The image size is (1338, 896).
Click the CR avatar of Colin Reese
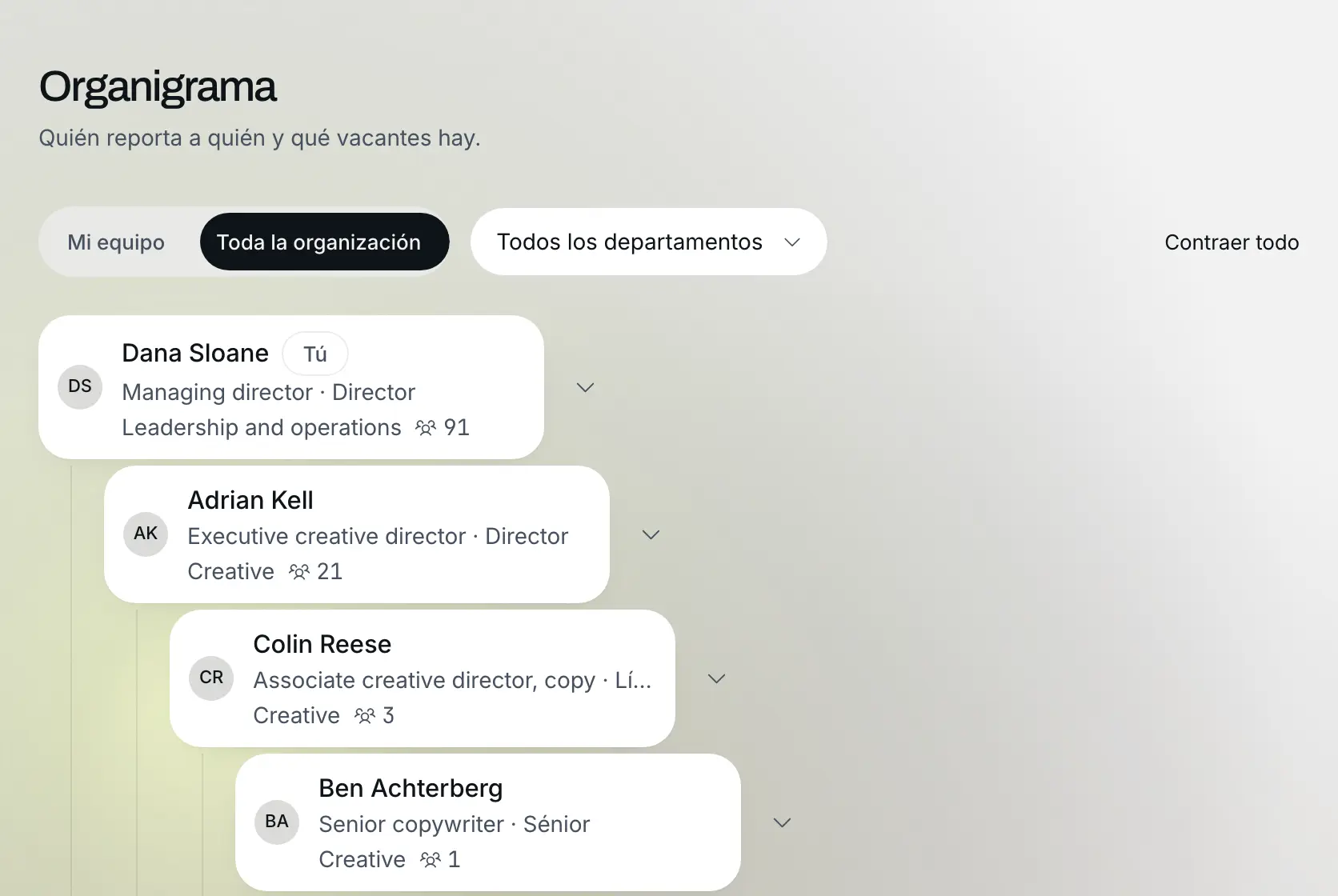(x=211, y=678)
